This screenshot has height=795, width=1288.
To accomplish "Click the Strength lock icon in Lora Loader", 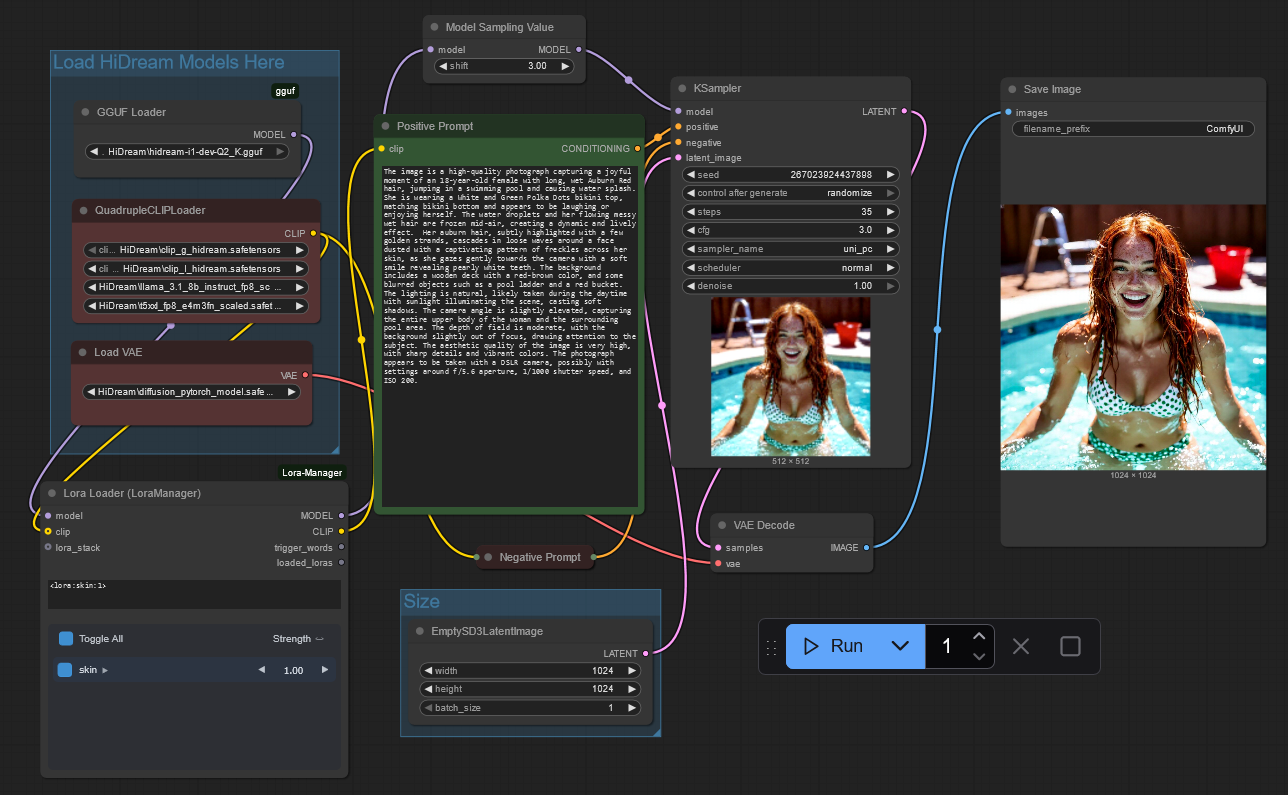I will 319,639.
